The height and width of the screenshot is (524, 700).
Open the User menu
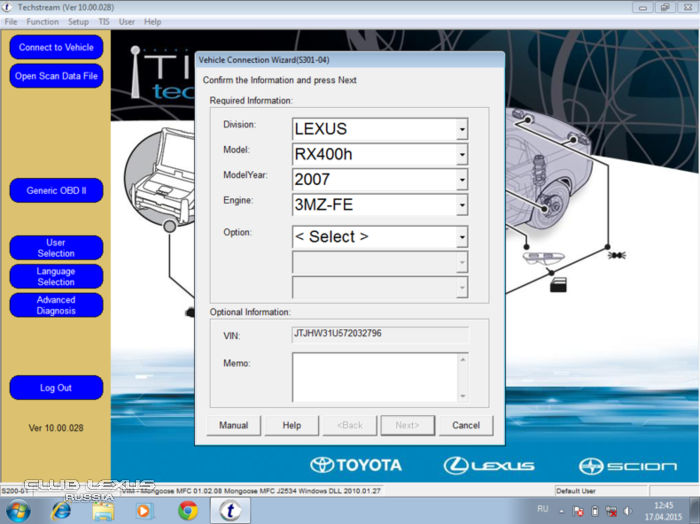click(x=126, y=22)
